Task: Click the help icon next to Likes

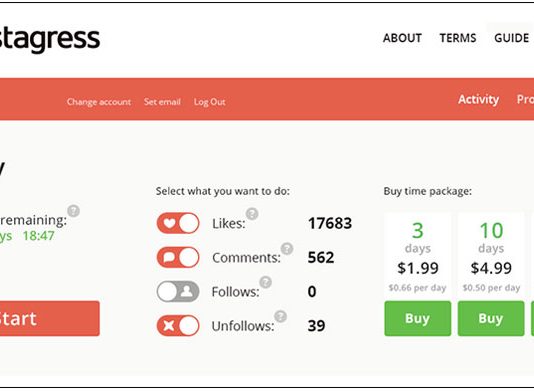Action: tap(252, 214)
